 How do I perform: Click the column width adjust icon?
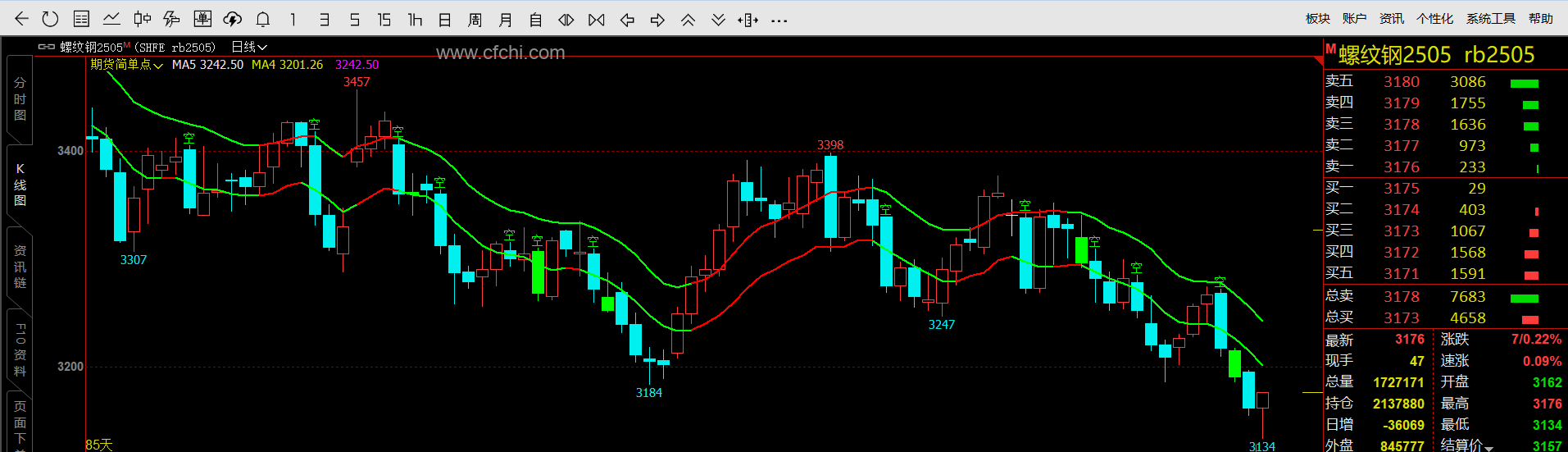(x=748, y=19)
